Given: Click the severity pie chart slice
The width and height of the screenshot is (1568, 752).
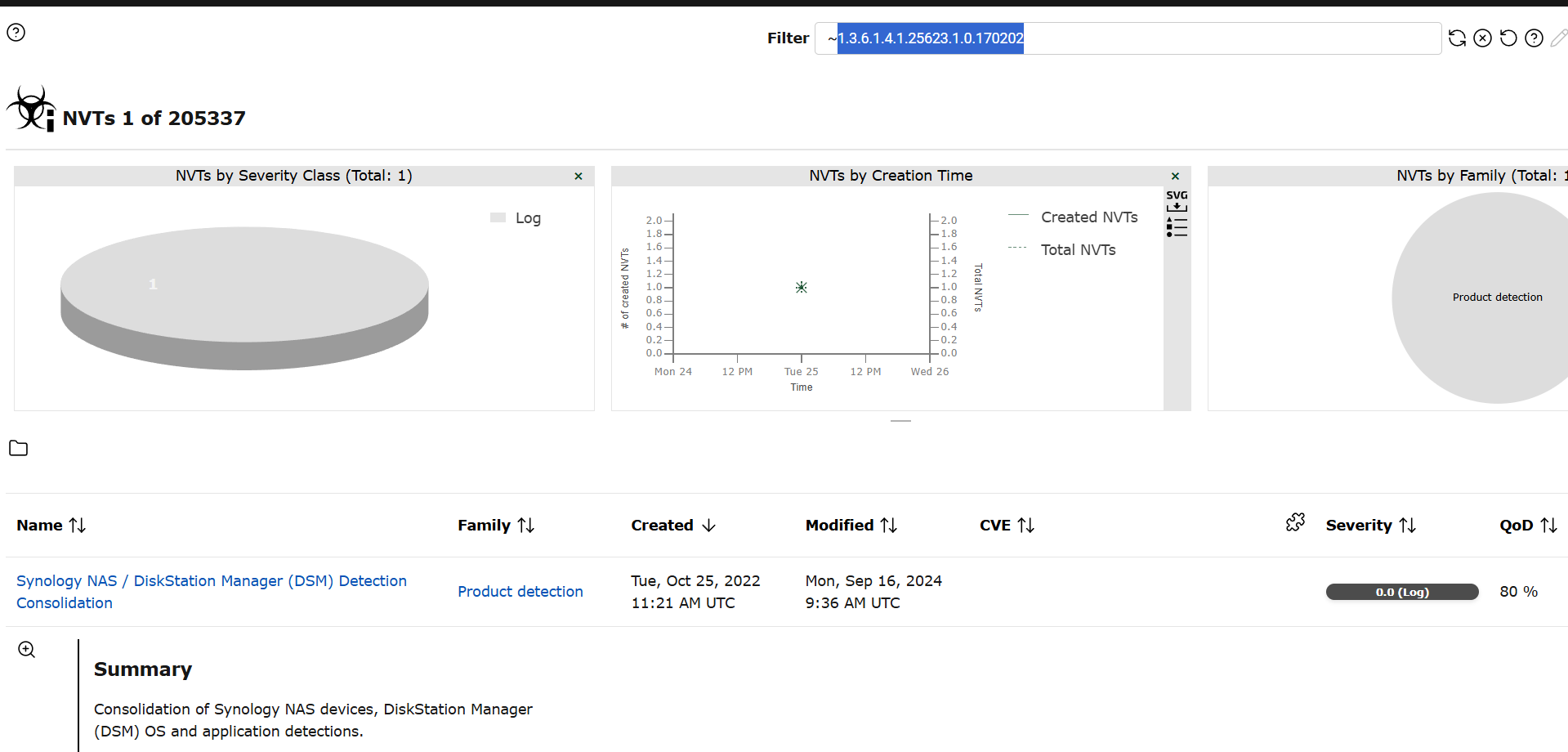Looking at the screenshot, I should coord(244,298).
